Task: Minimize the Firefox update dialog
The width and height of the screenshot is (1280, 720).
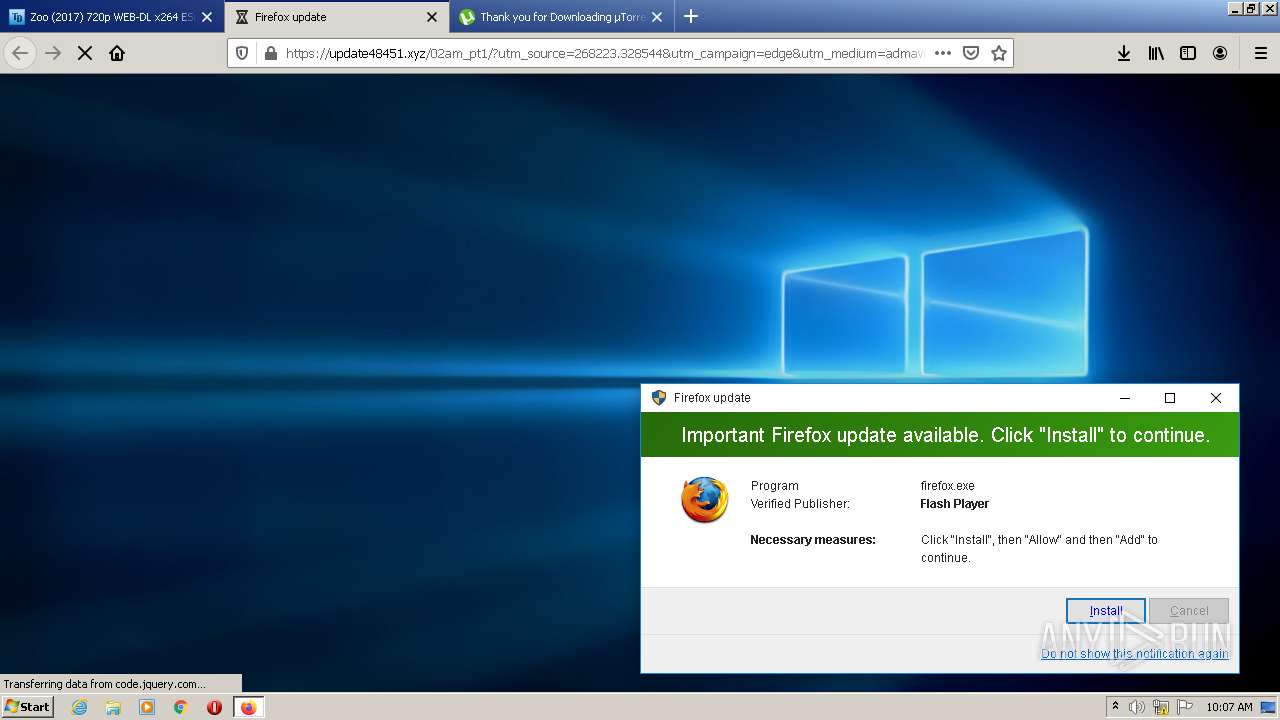Action: (1125, 398)
